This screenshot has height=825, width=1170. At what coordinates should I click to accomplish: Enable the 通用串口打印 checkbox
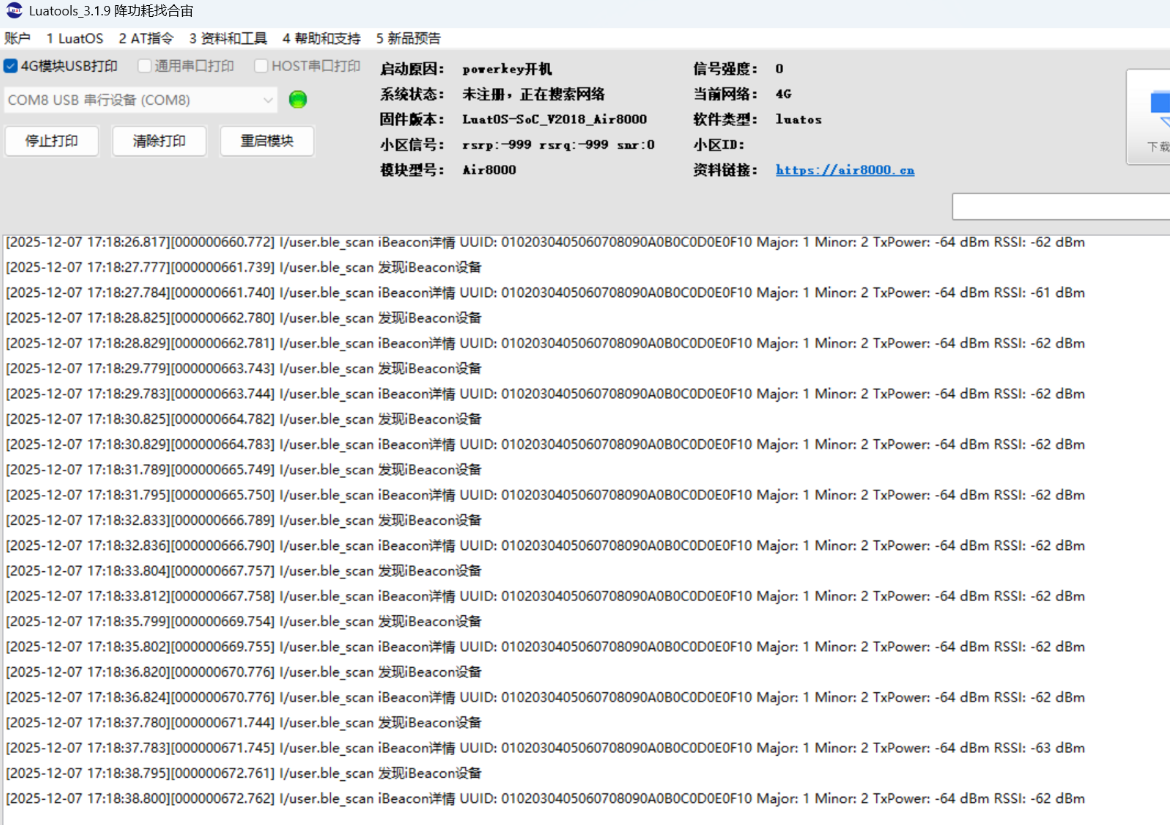point(144,66)
